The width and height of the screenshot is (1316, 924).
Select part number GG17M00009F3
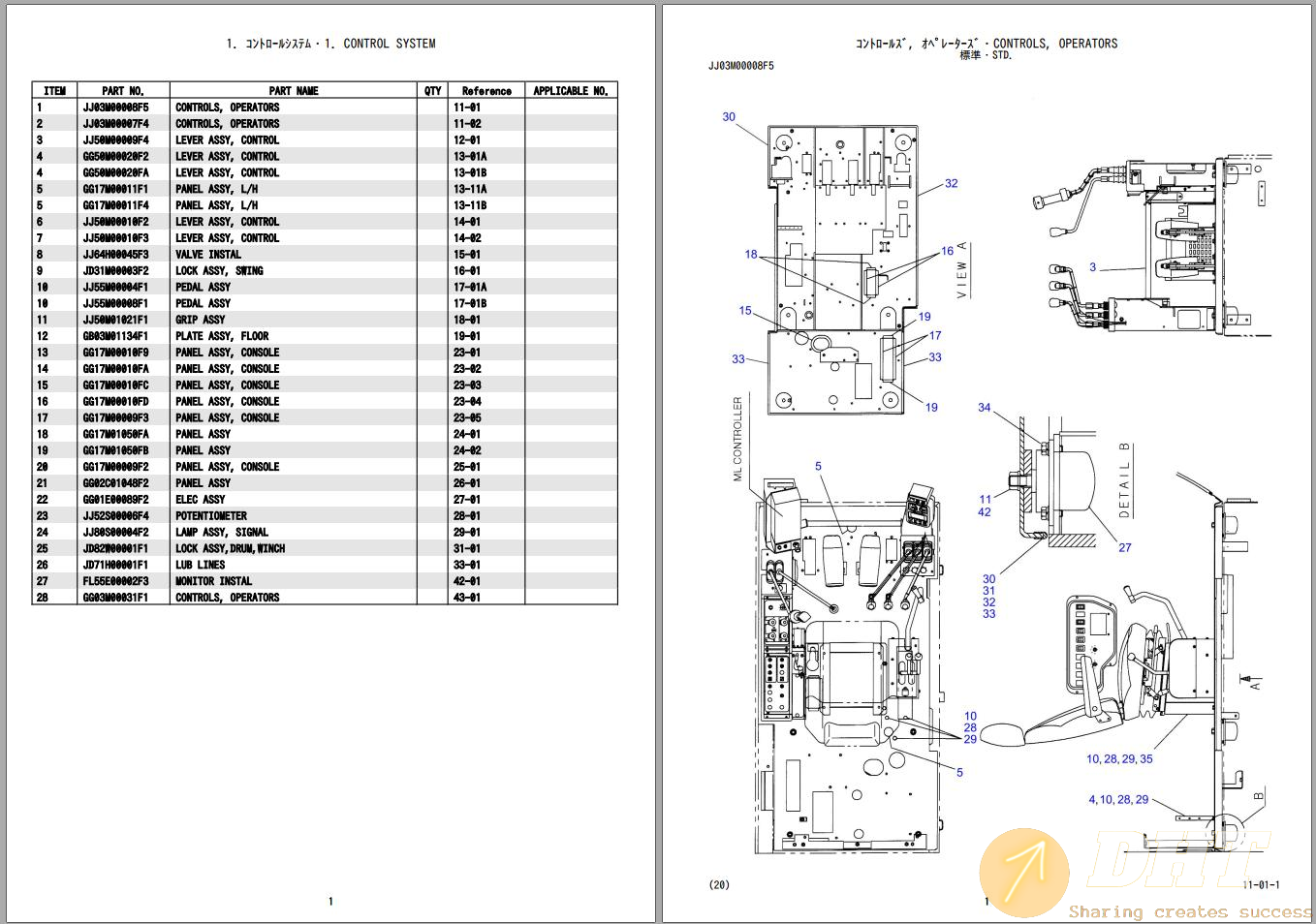pos(115,418)
